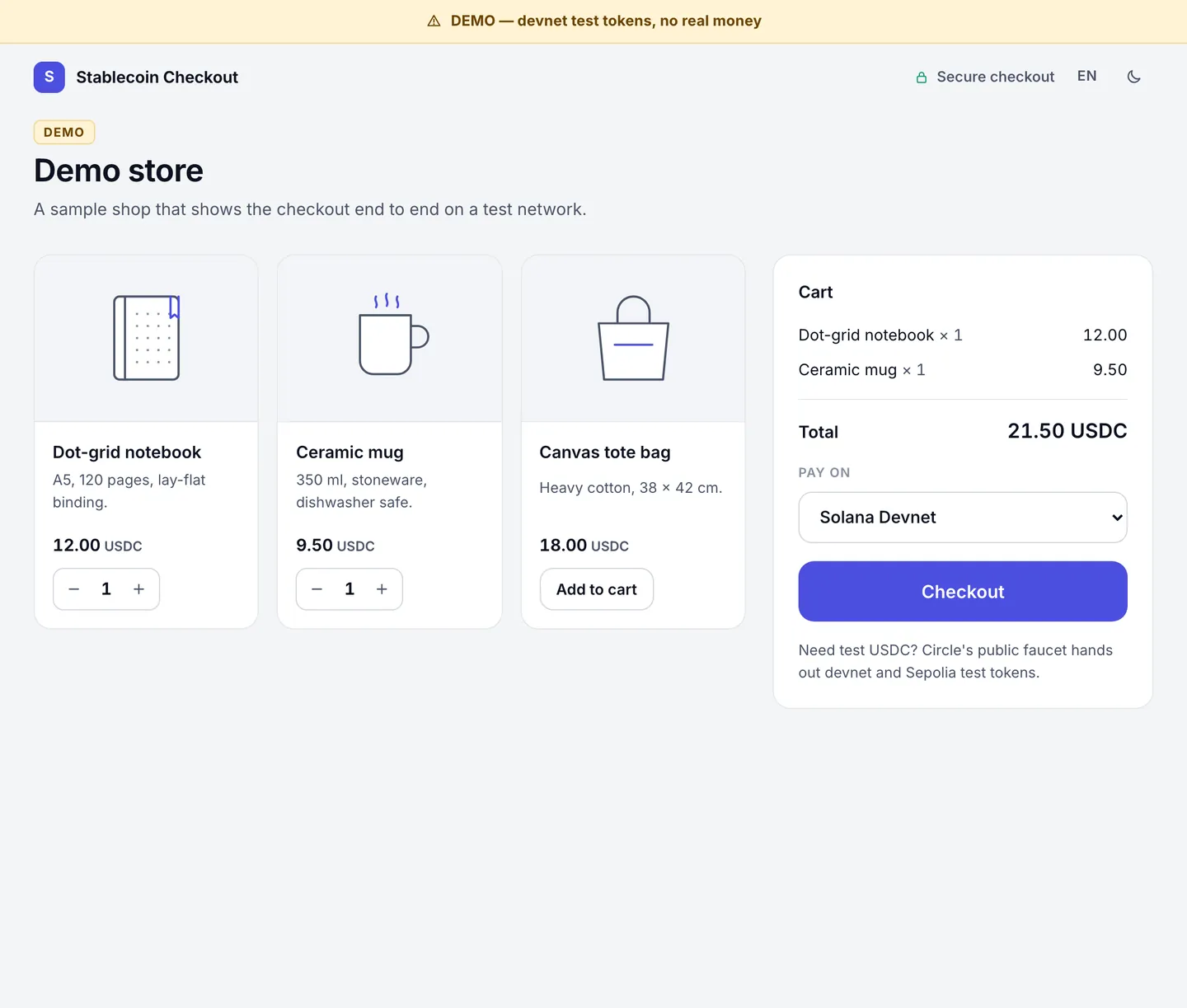Click the 21.50 USDC total amount
Viewport: 1187px width, 1008px height.
pyautogui.click(x=1067, y=431)
